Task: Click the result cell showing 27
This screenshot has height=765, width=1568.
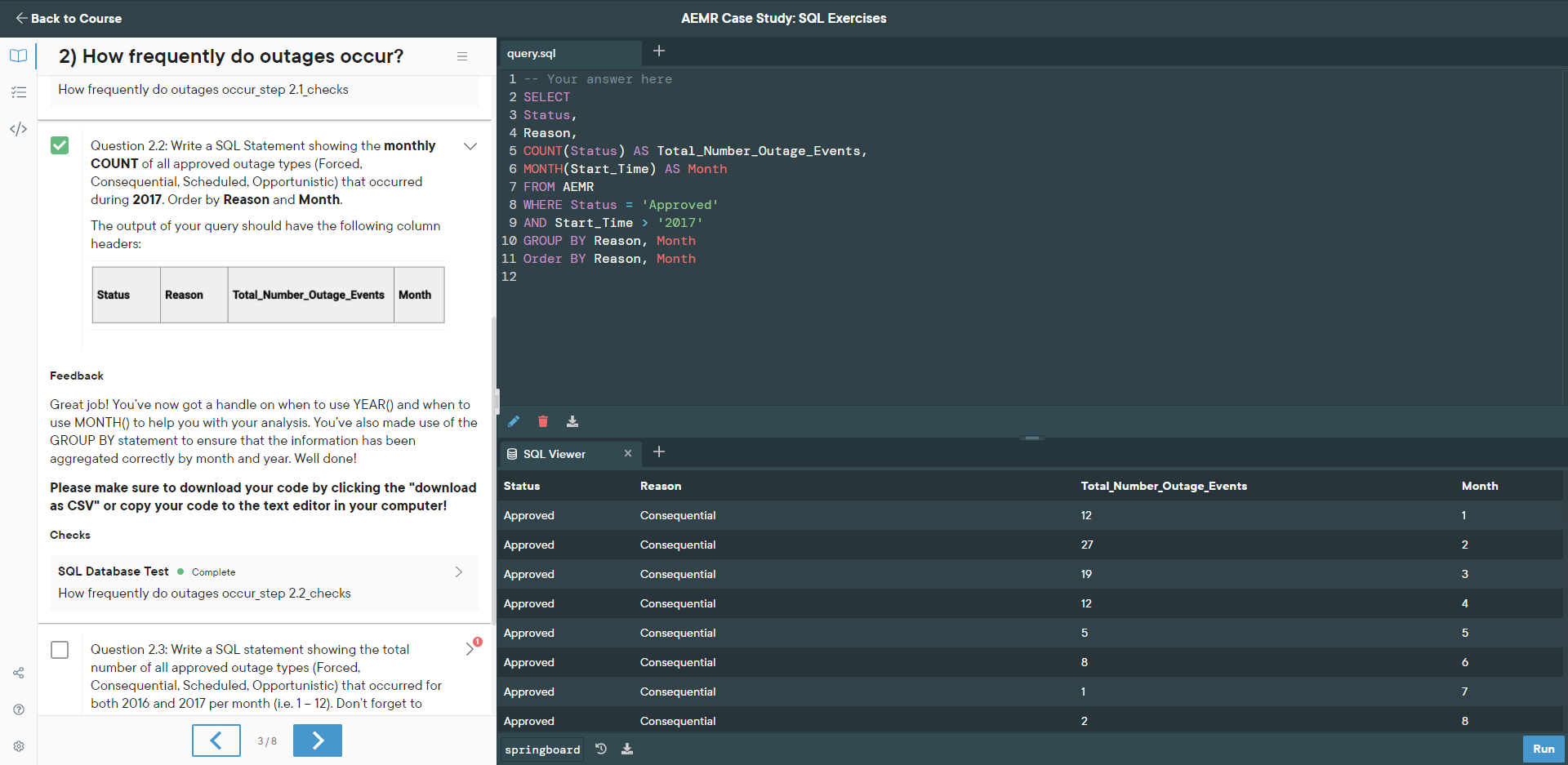Action: point(1087,545)
